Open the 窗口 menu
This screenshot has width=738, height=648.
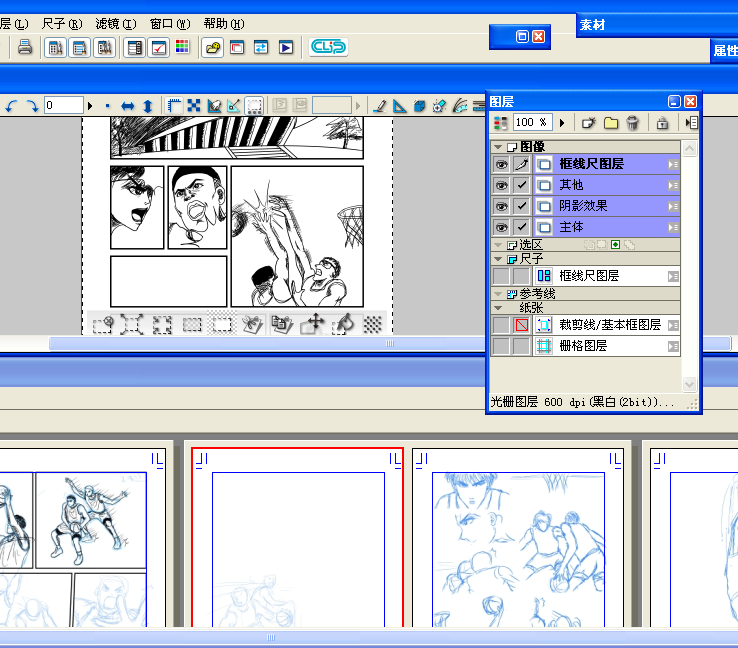(170, 24)
